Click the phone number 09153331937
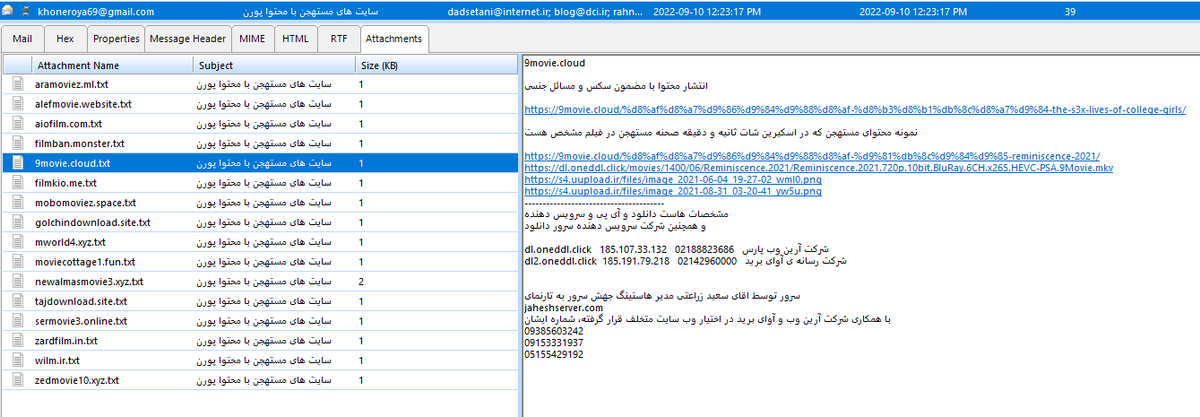 click(x=554, y=343)
